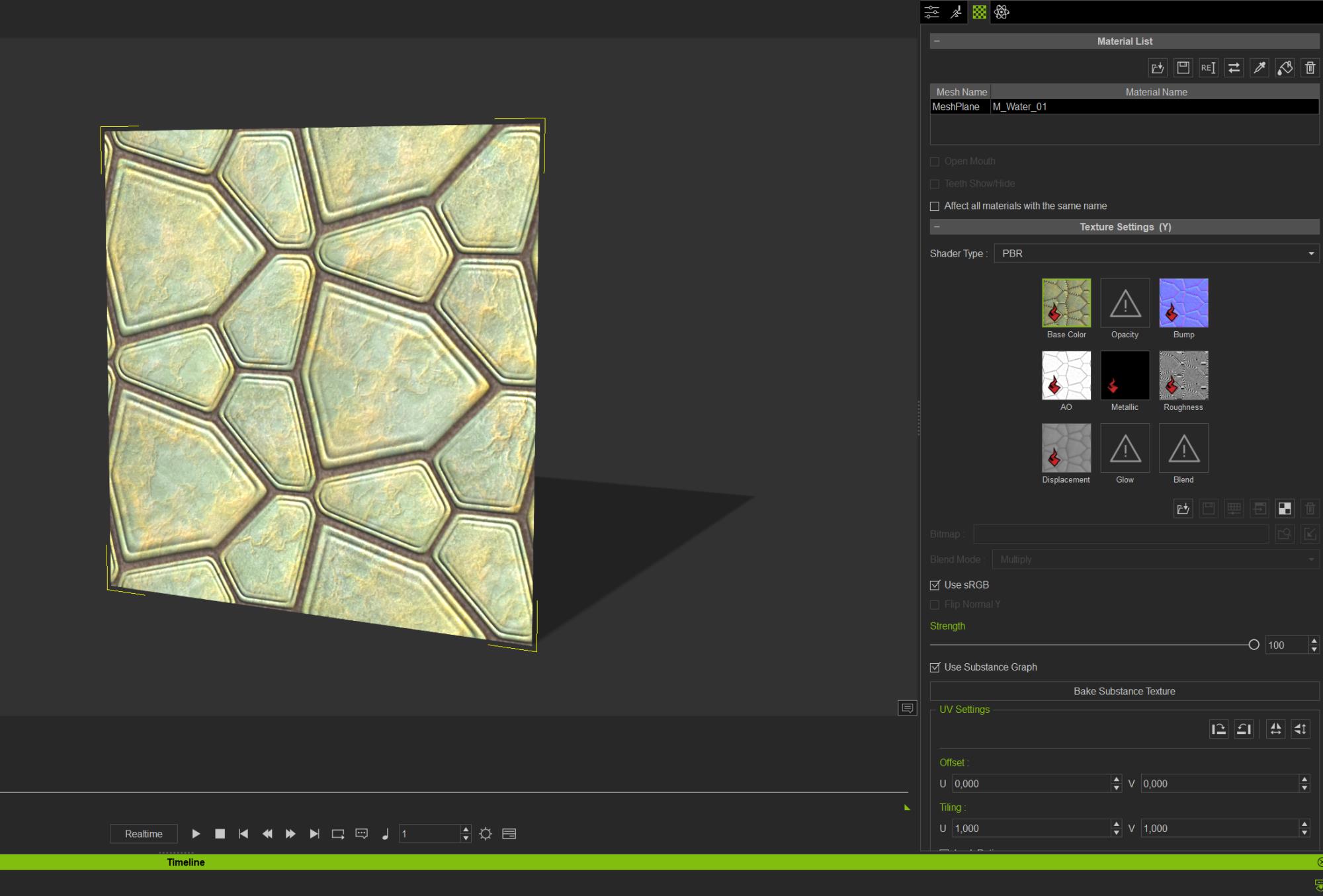Step to previous frame
1323x896 pixels.
tap(267, 834)
